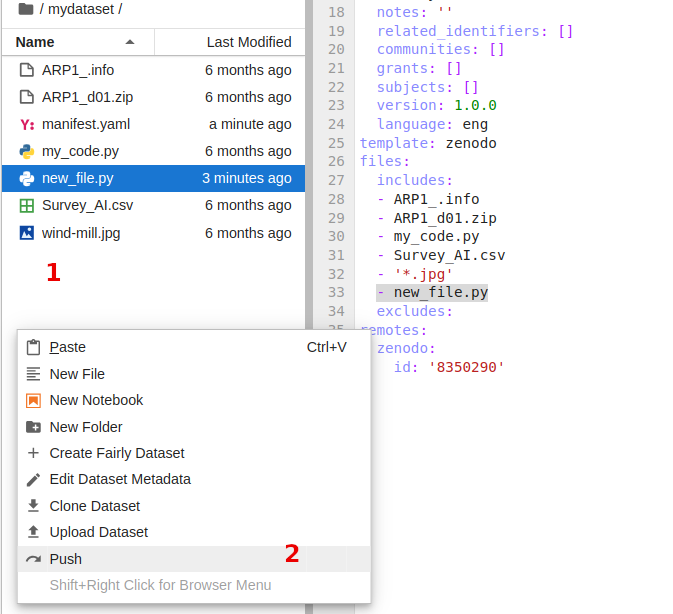This screenshot has width=673, height=614.
Task: Click the spreadsheet icon beside Survey_AI.csv
Action: (27, 206)
